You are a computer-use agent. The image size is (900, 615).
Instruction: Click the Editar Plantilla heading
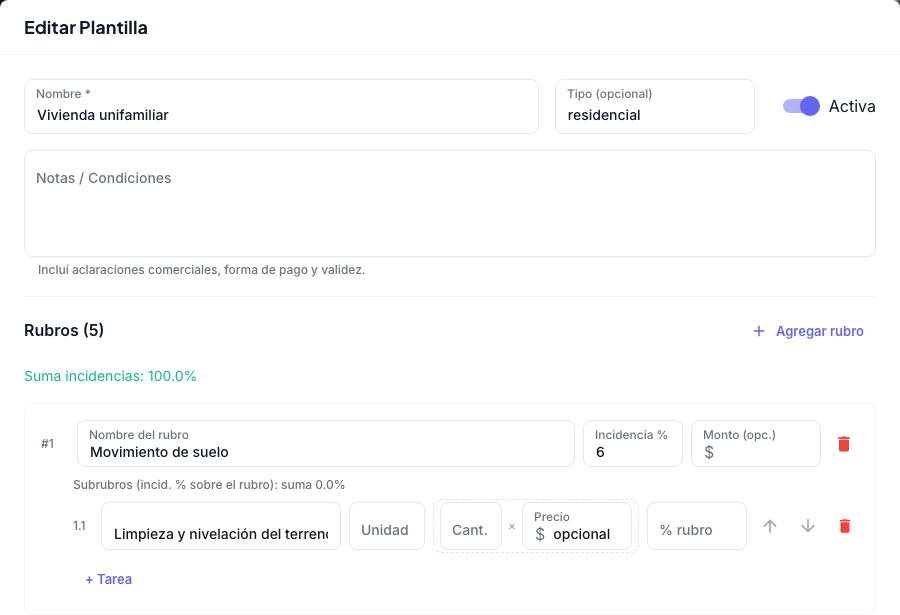pyautogui.click(x=86, y=28)
